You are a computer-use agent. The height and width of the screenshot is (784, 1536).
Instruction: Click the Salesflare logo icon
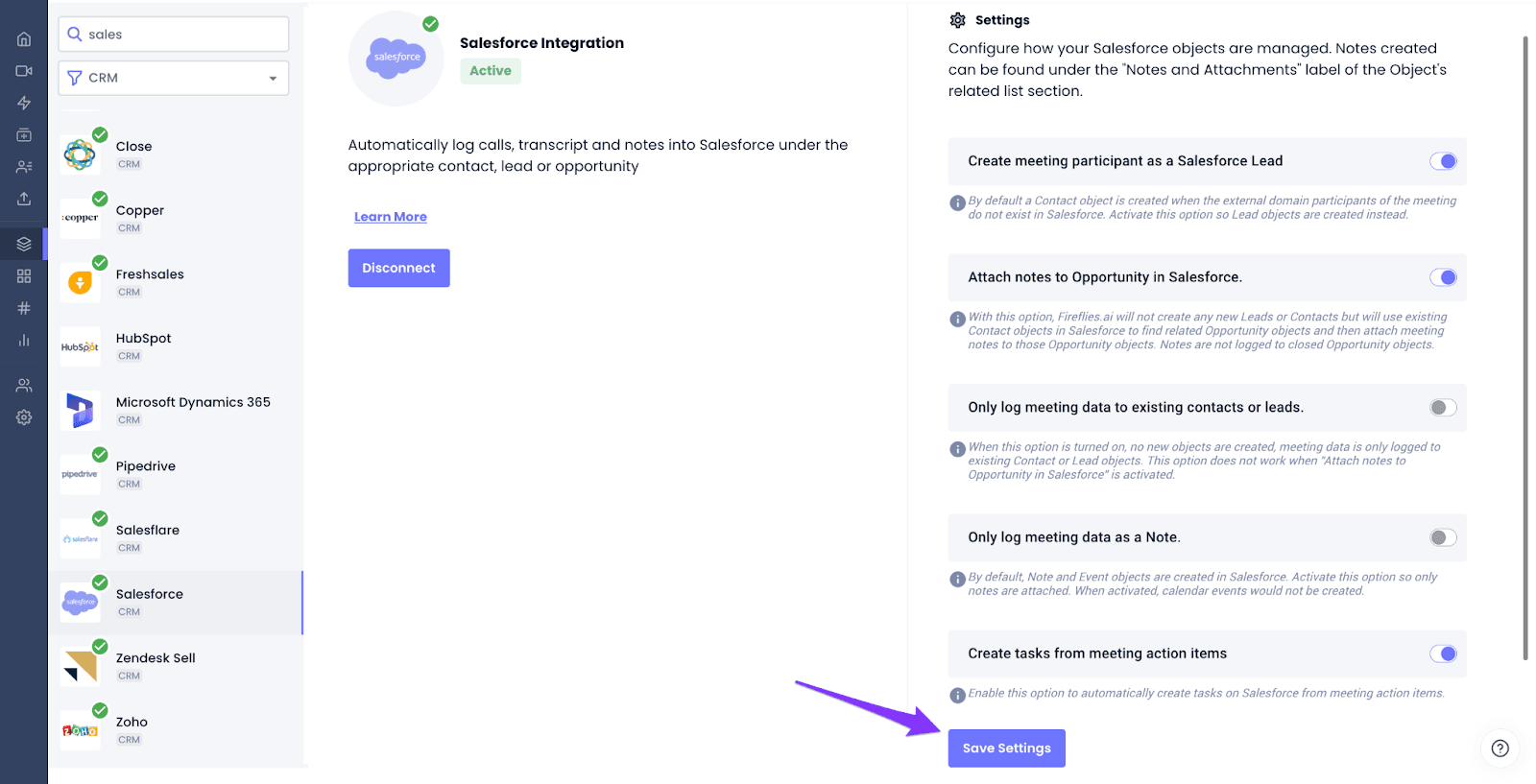pos(80,538)
